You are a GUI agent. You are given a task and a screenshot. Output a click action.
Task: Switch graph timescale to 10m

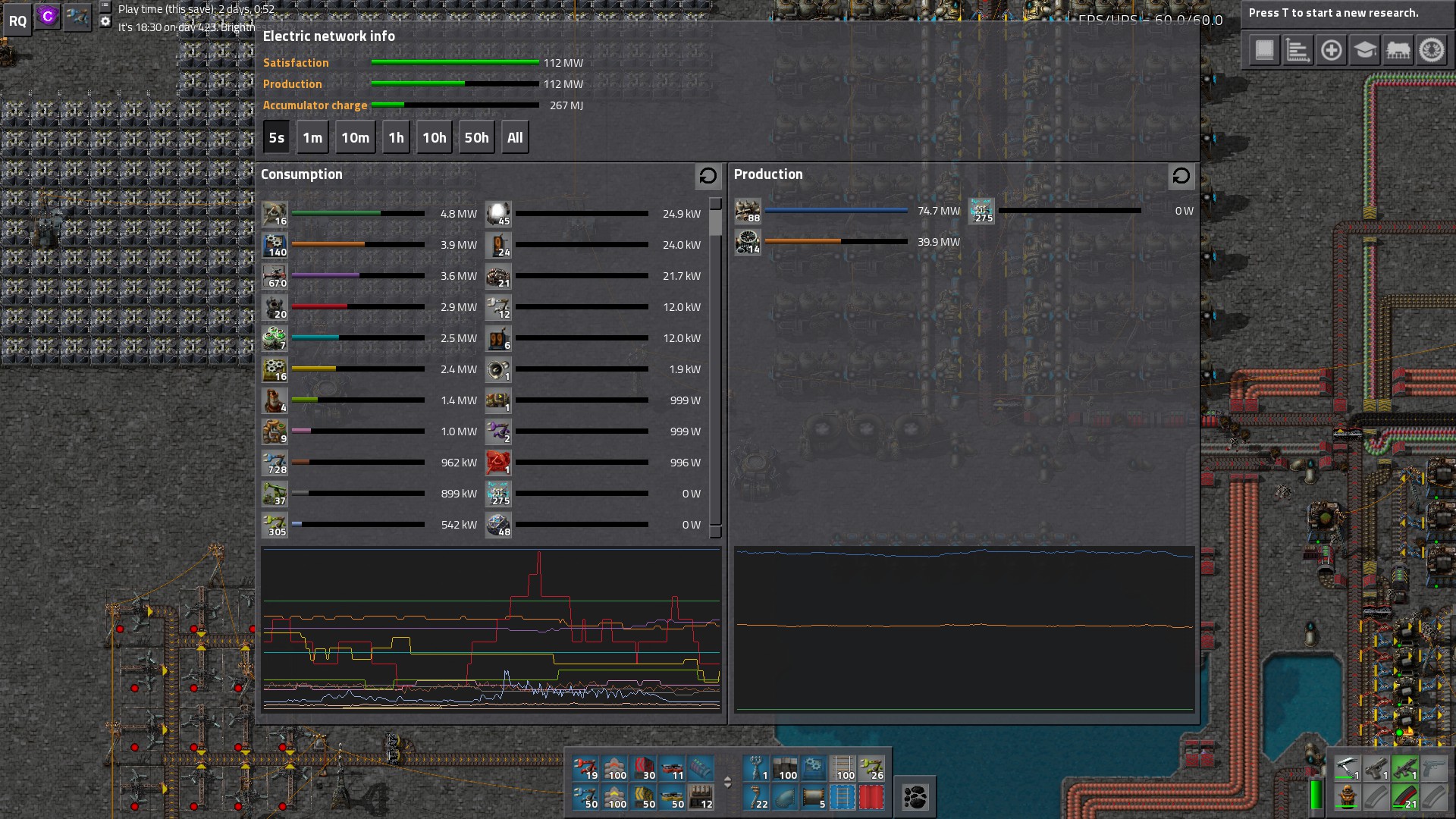click(x=355, y=137)
